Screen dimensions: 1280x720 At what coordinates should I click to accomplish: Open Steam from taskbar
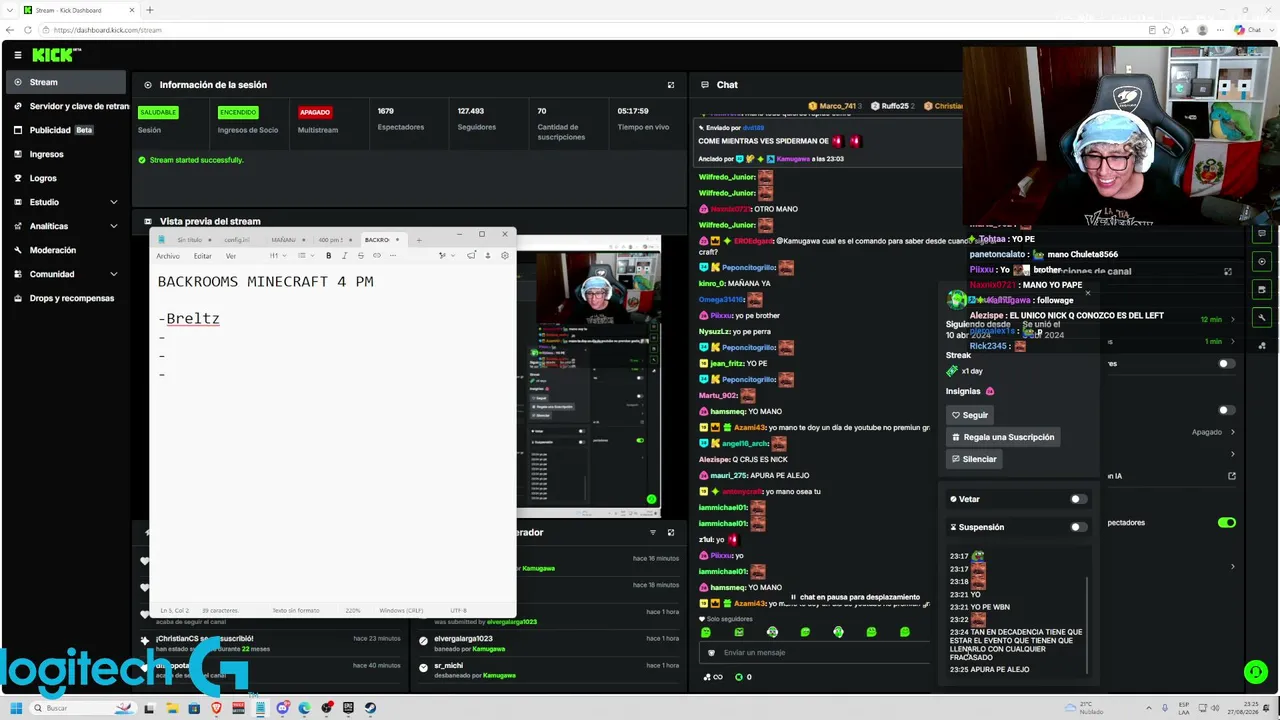370,708
